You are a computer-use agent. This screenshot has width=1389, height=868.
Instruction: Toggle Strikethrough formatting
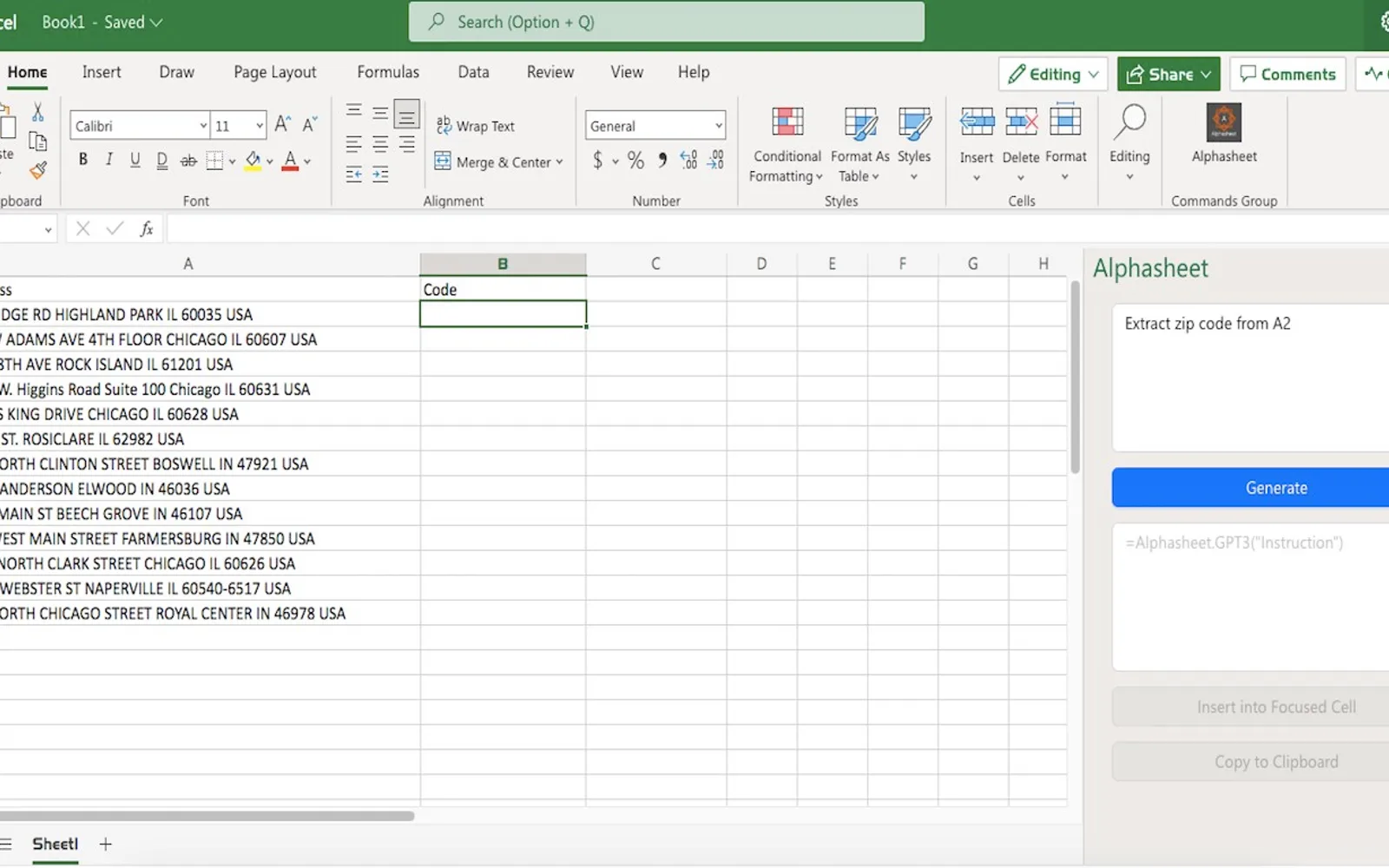(x=188, y=161)
